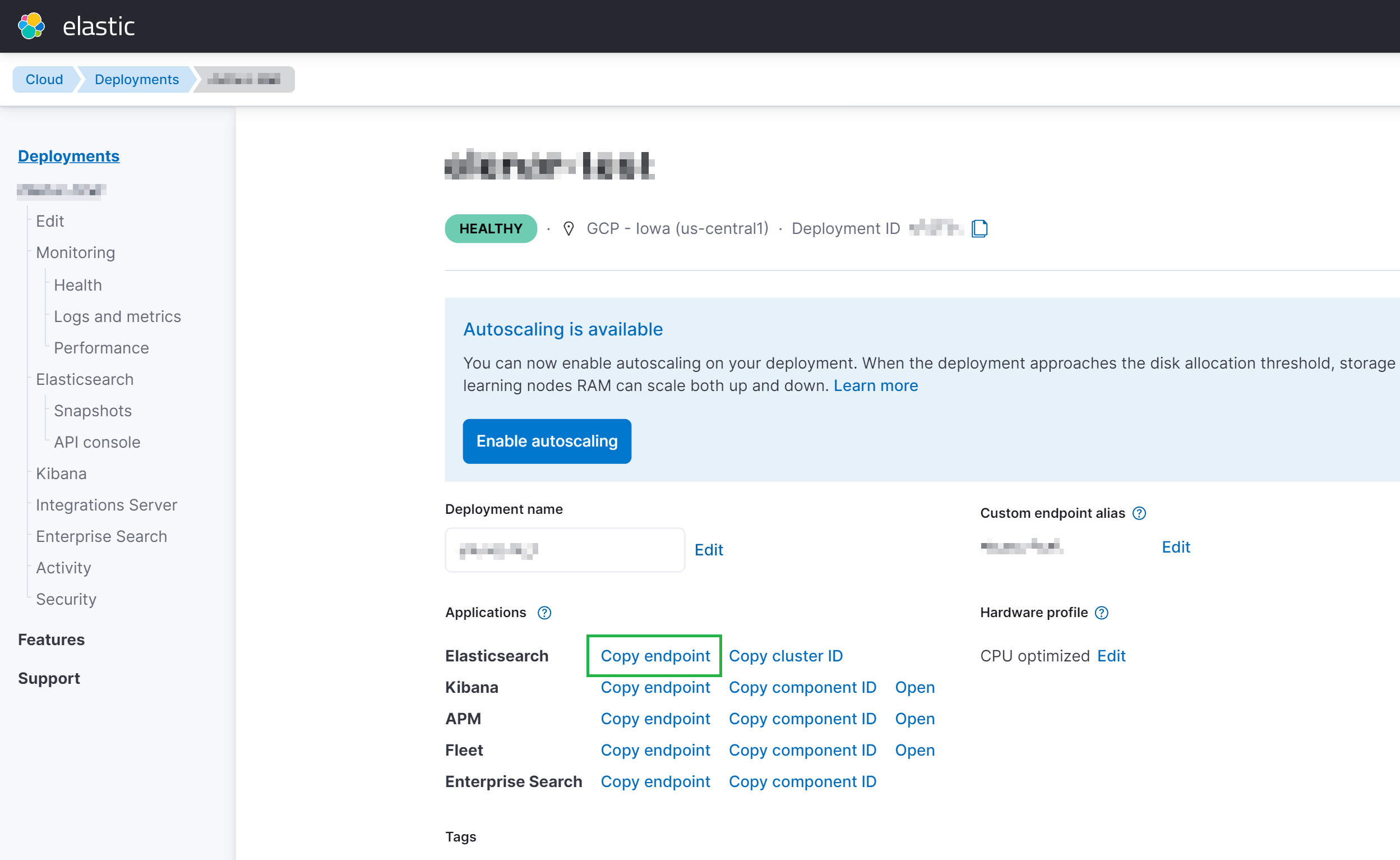1400x860 pixels.
Task: Open Activity in the sidebar
Action: click(x=64, y=568)
